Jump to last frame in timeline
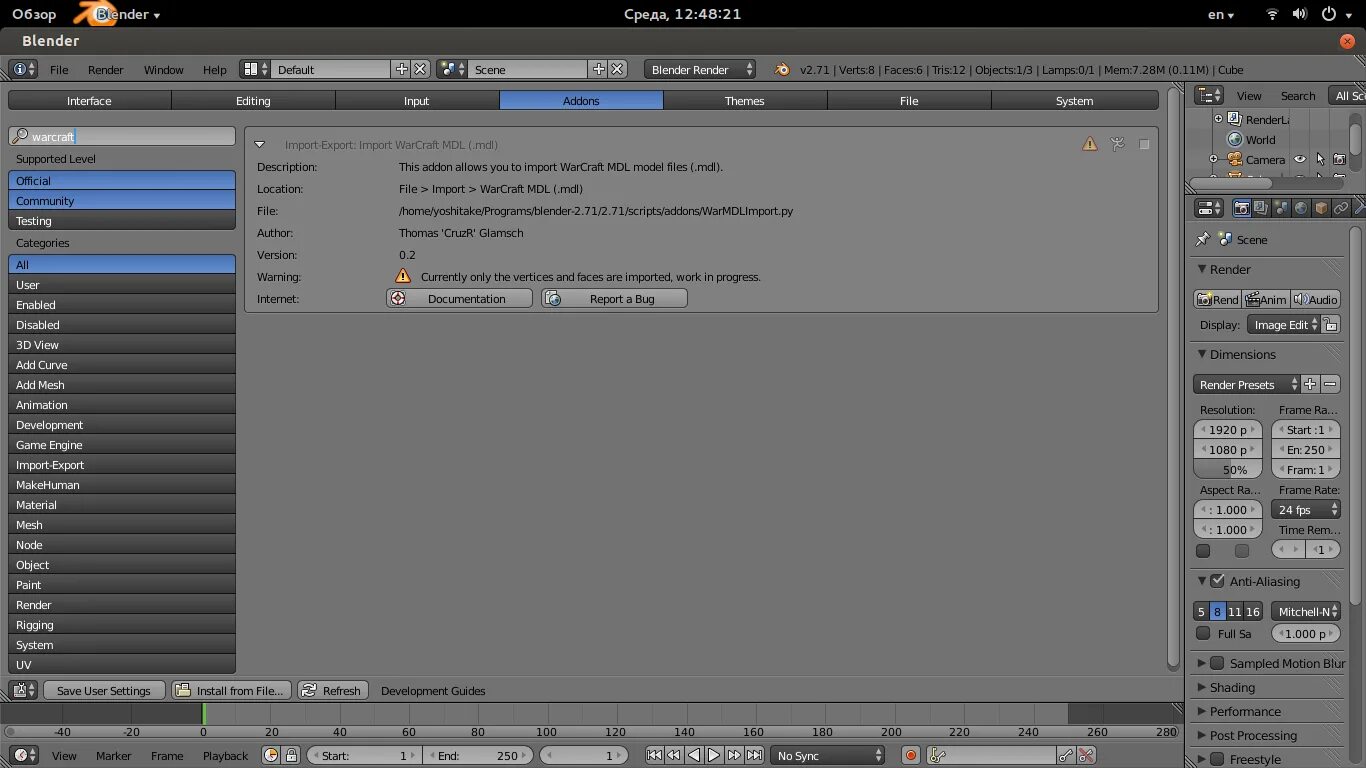The image size is (1366, 768). click(754, 755)
